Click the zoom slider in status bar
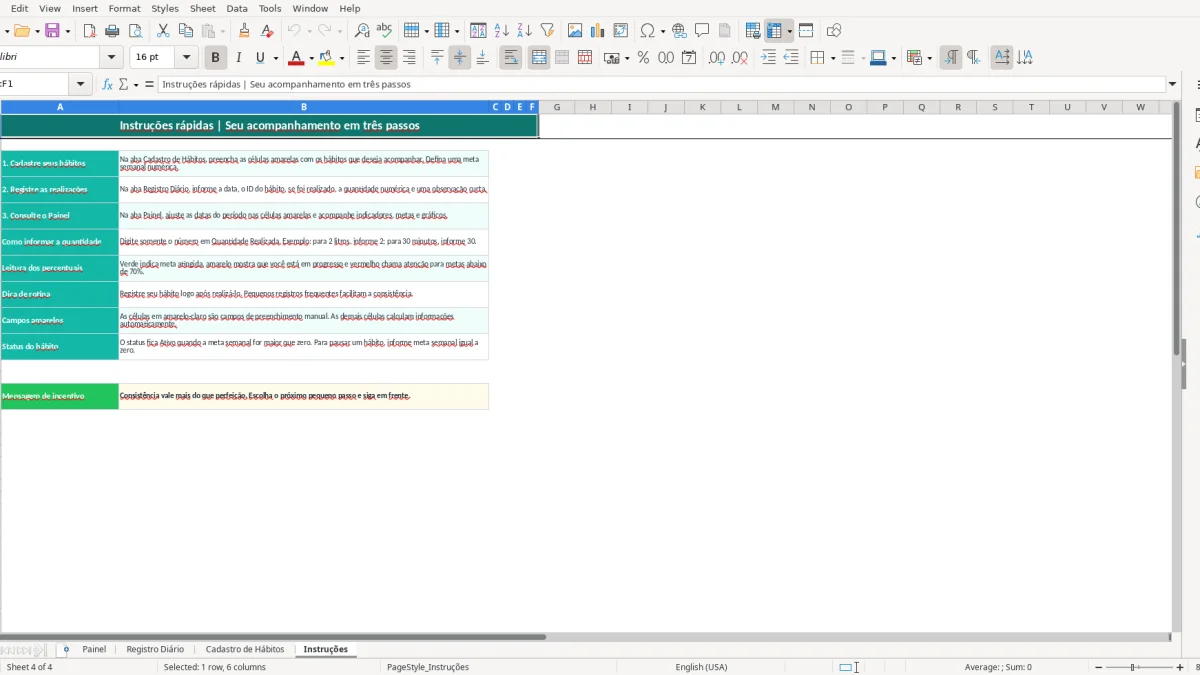 point(1140,667)
